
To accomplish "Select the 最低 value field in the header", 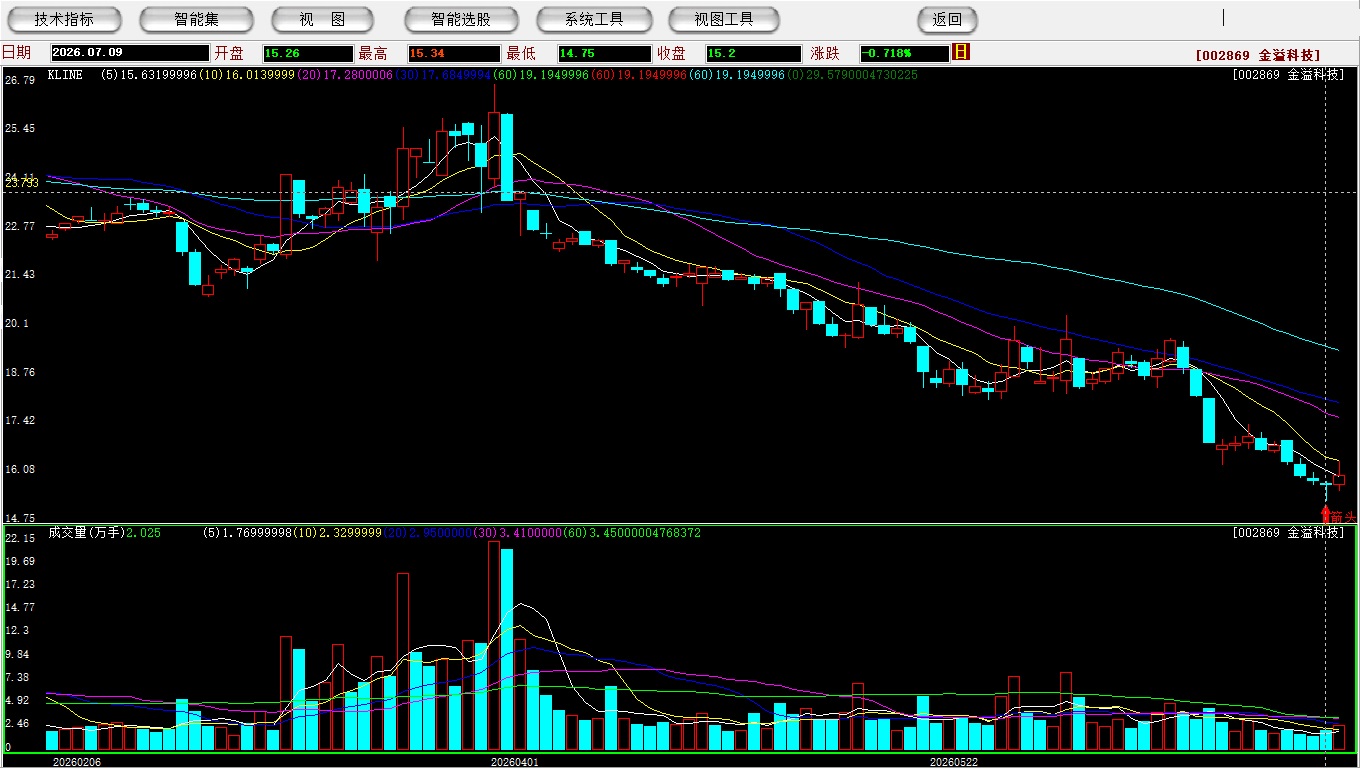I will point(604,53).
